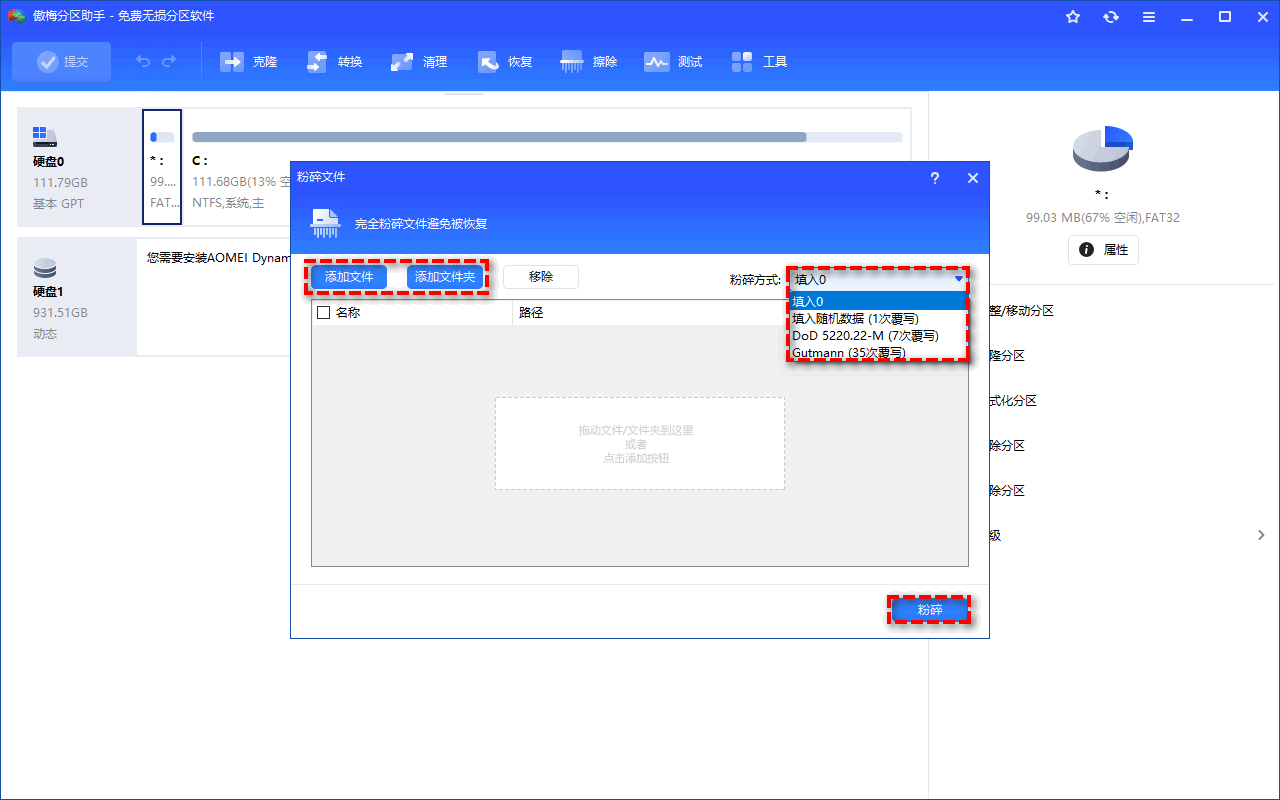Toggle the 名称 select-all checkbox
The image size is (1280, 800).
323,312
